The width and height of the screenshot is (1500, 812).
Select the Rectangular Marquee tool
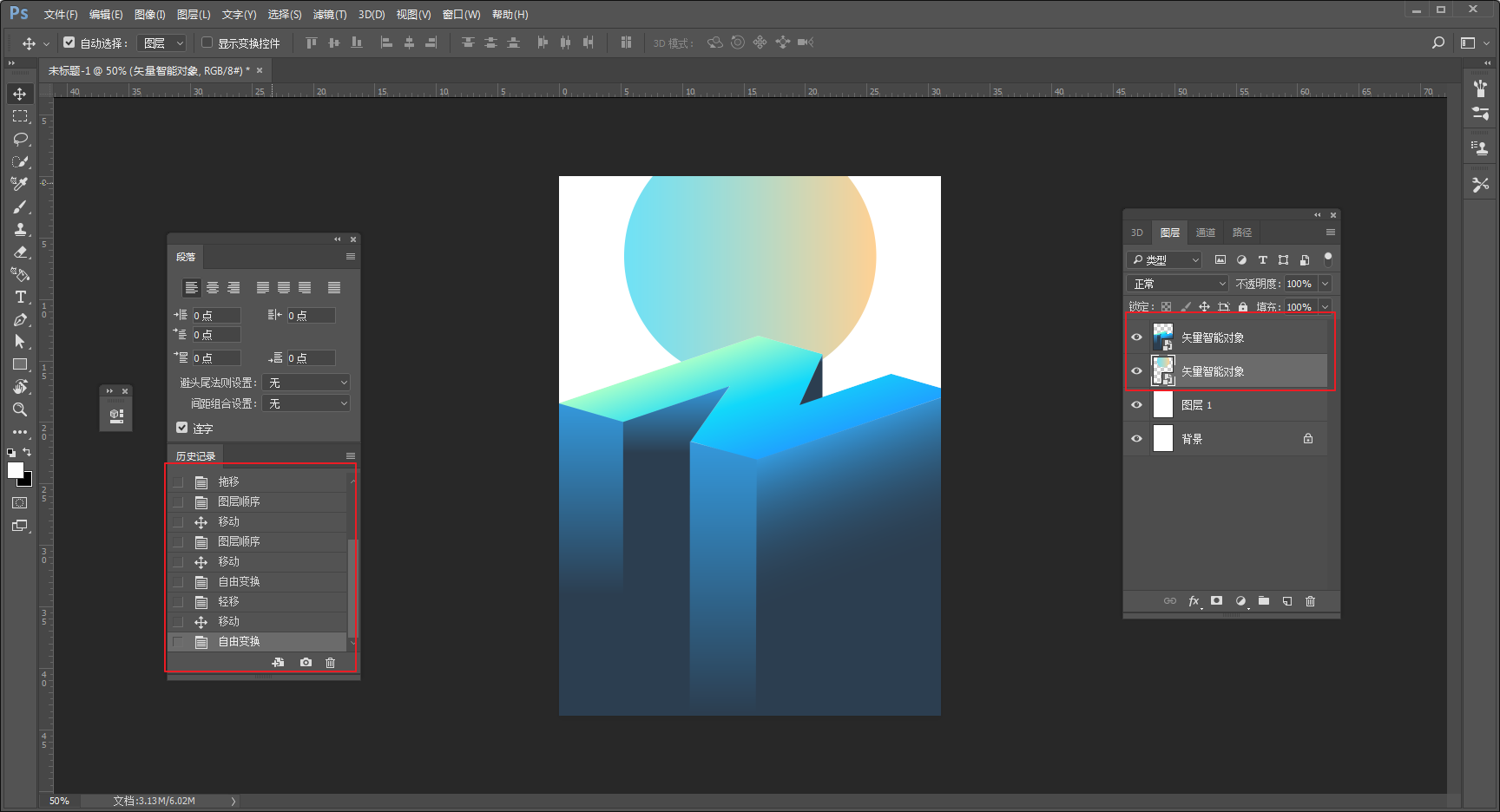pyautogui.click(x=20, y=116)
